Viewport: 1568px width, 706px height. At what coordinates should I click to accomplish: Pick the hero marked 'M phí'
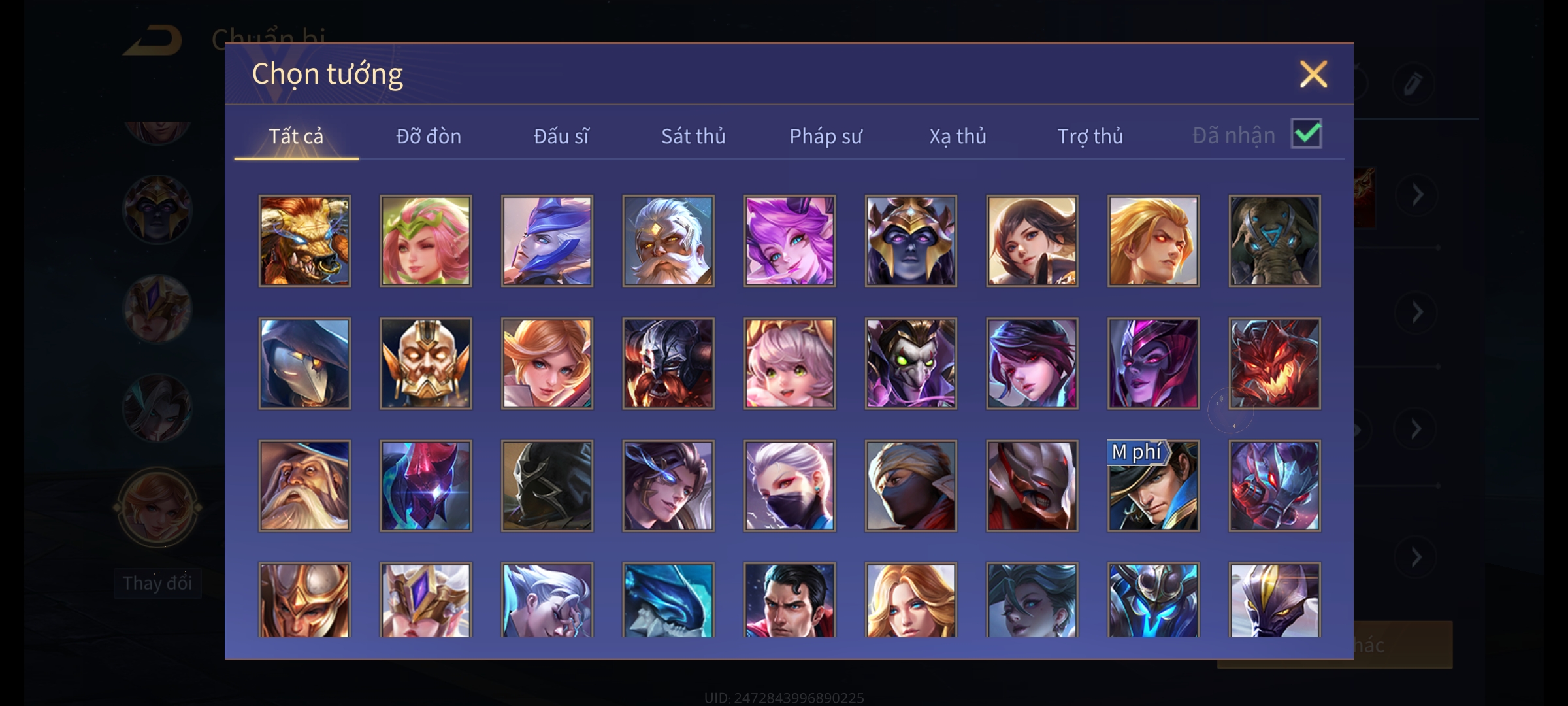(1154, 486)
